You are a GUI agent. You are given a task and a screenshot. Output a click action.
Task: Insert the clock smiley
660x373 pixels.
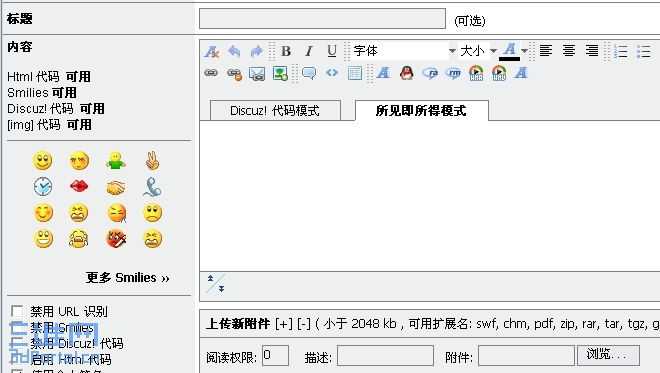point(43,186)
